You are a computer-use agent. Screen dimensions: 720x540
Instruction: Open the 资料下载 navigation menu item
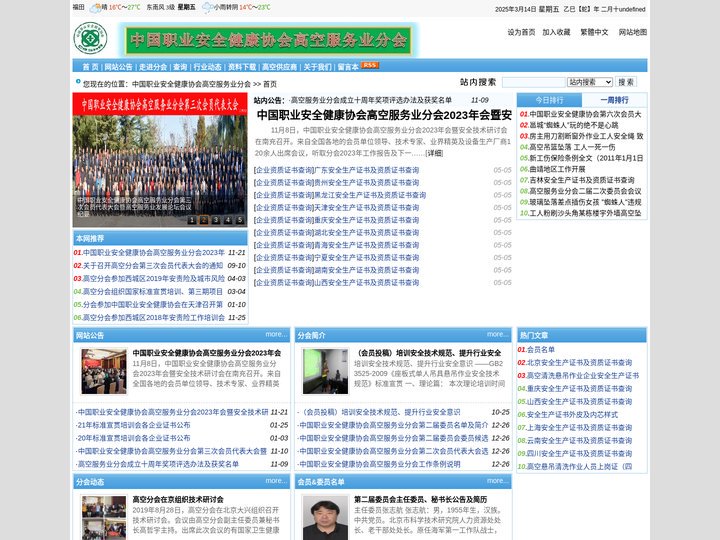point(242,67)
